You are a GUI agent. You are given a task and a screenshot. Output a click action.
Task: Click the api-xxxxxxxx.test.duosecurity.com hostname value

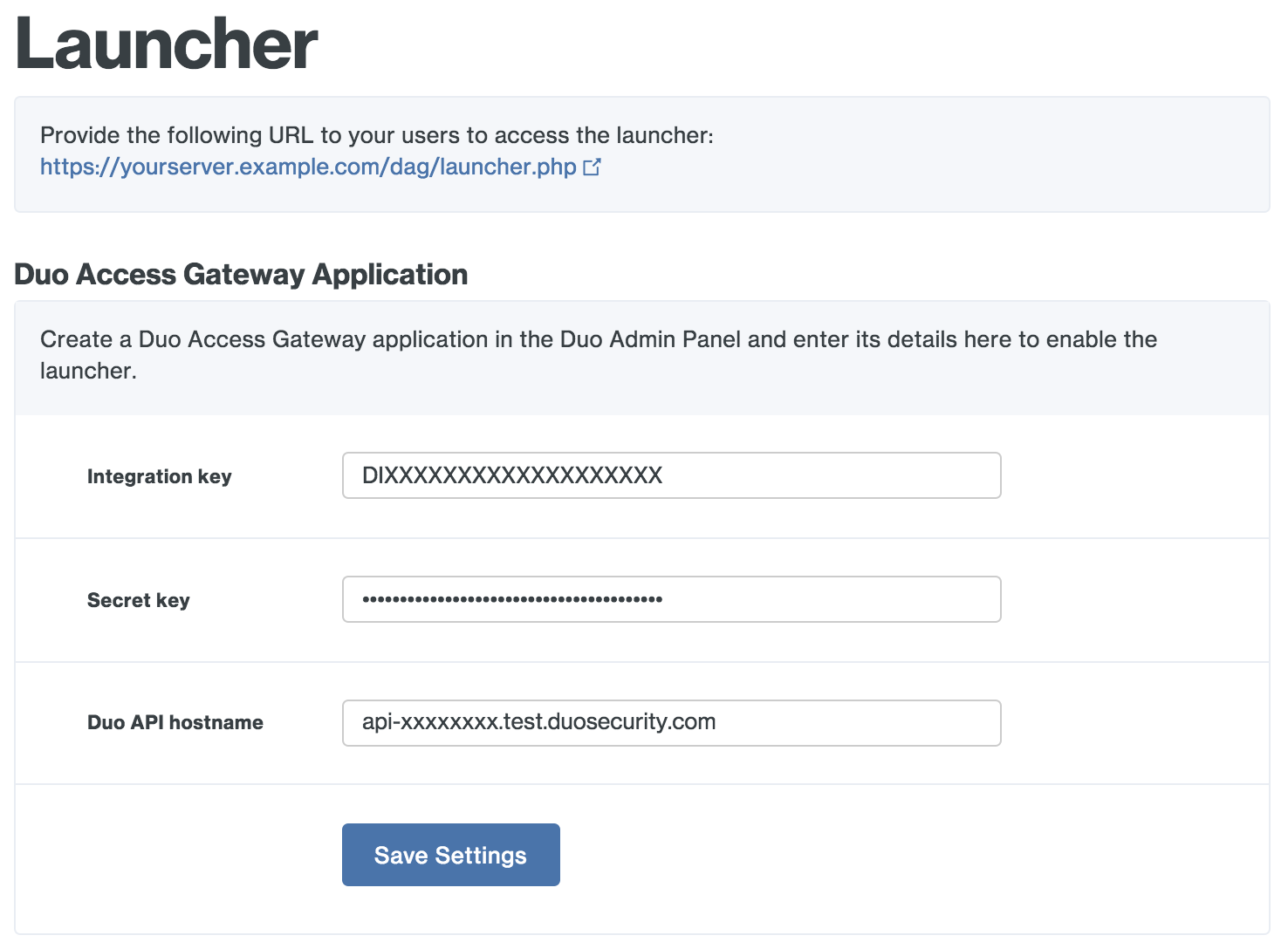click(x=538, y=722)
